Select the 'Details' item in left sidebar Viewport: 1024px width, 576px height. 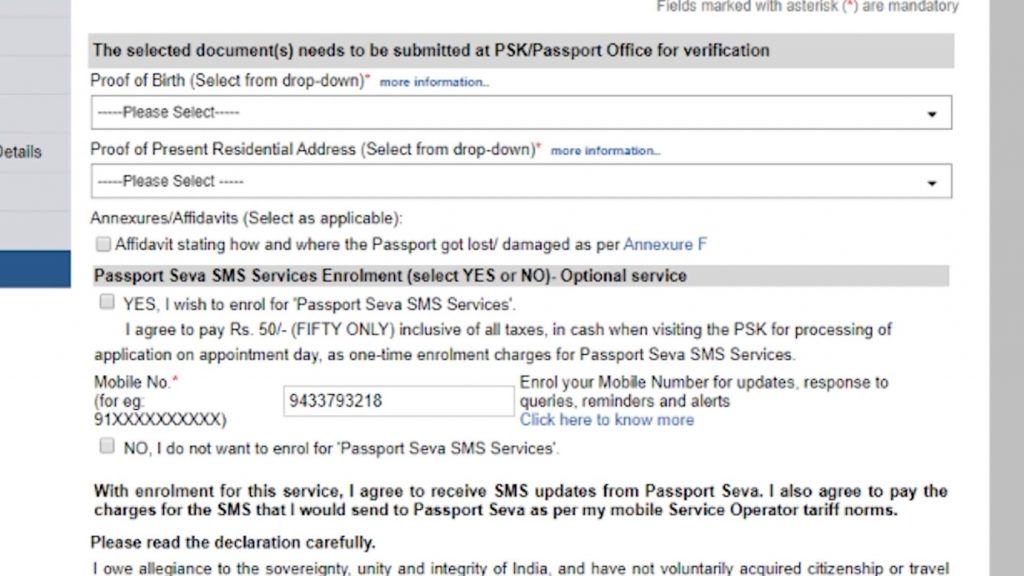[x=20, y=152]
